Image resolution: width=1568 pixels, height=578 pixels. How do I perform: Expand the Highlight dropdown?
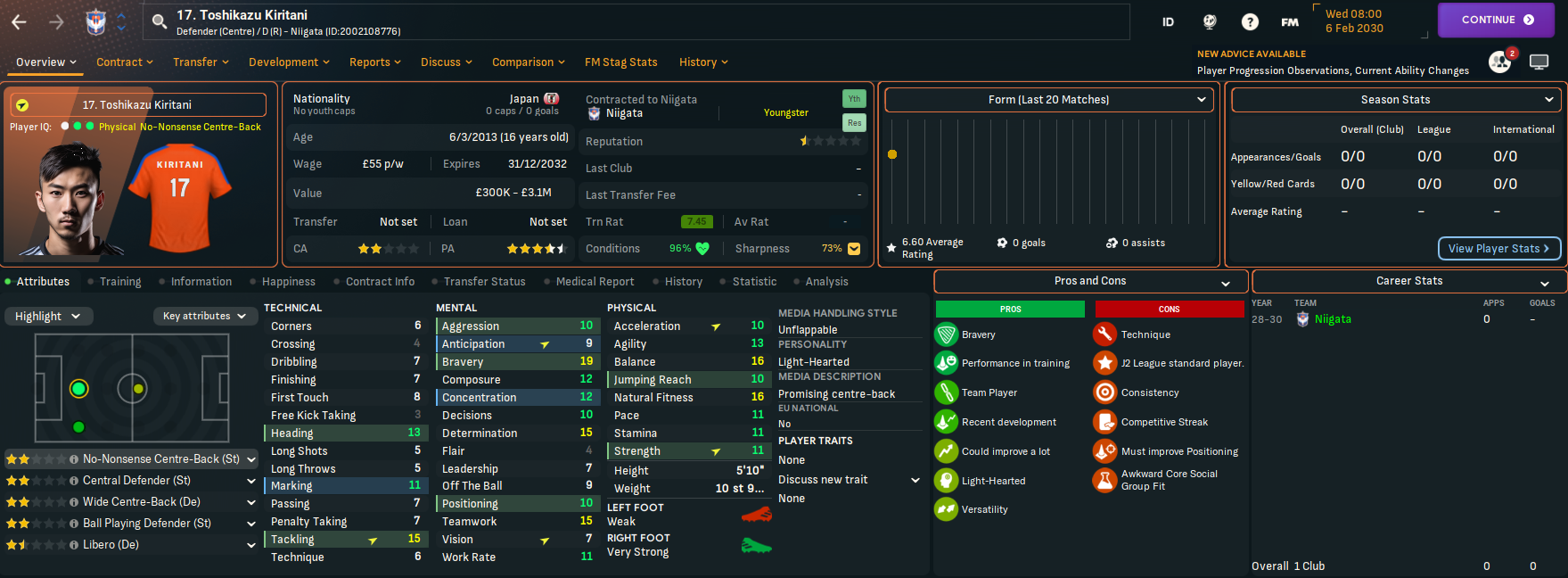click(x=47, y=317)
